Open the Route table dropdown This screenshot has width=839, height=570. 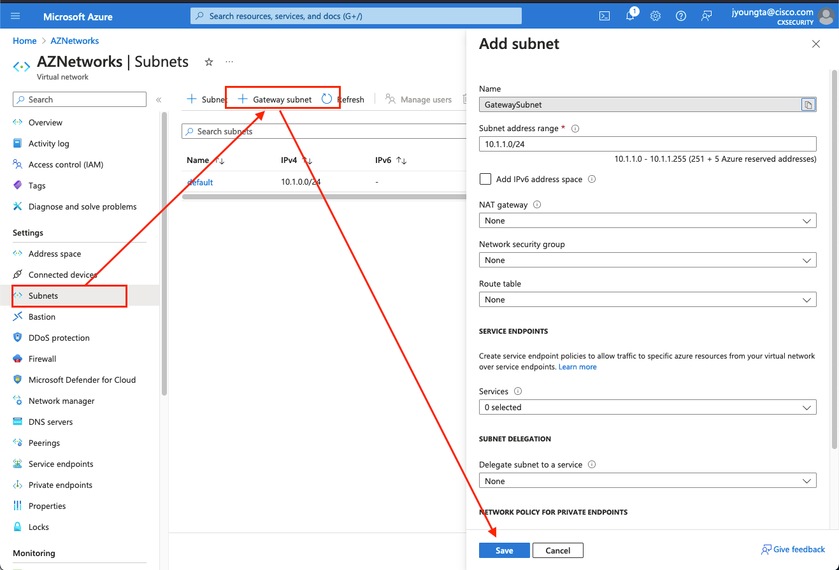tap(647, 299)
